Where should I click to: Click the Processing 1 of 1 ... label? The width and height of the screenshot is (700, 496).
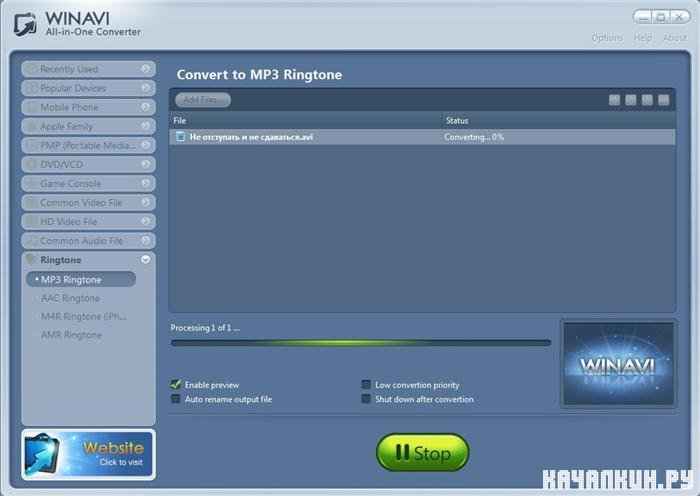pos(205,328)
